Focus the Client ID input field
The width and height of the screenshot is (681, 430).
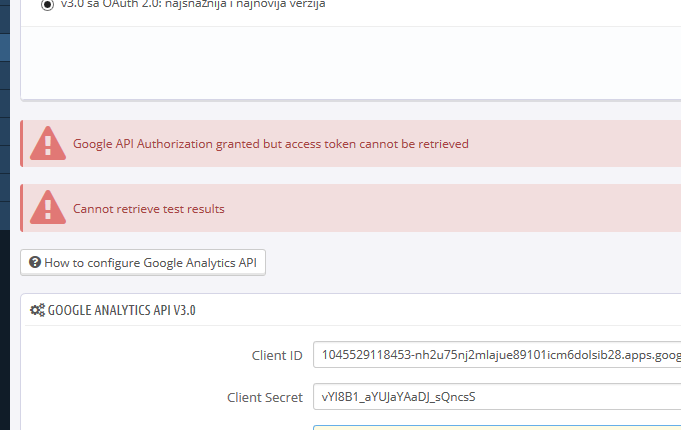tap(497, 355)
